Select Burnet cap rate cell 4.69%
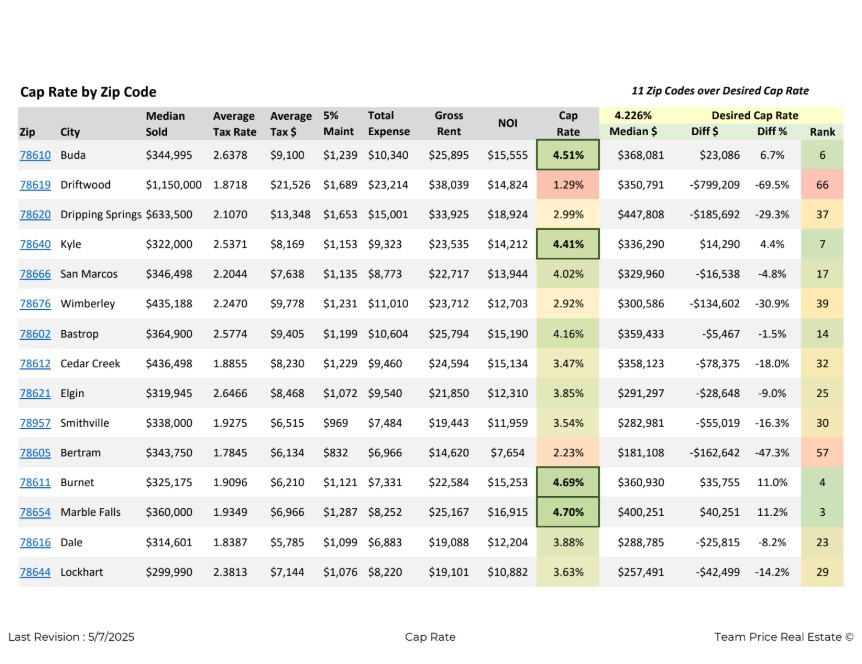This screenshot has height=664, width=862. (x=568, y=482)
